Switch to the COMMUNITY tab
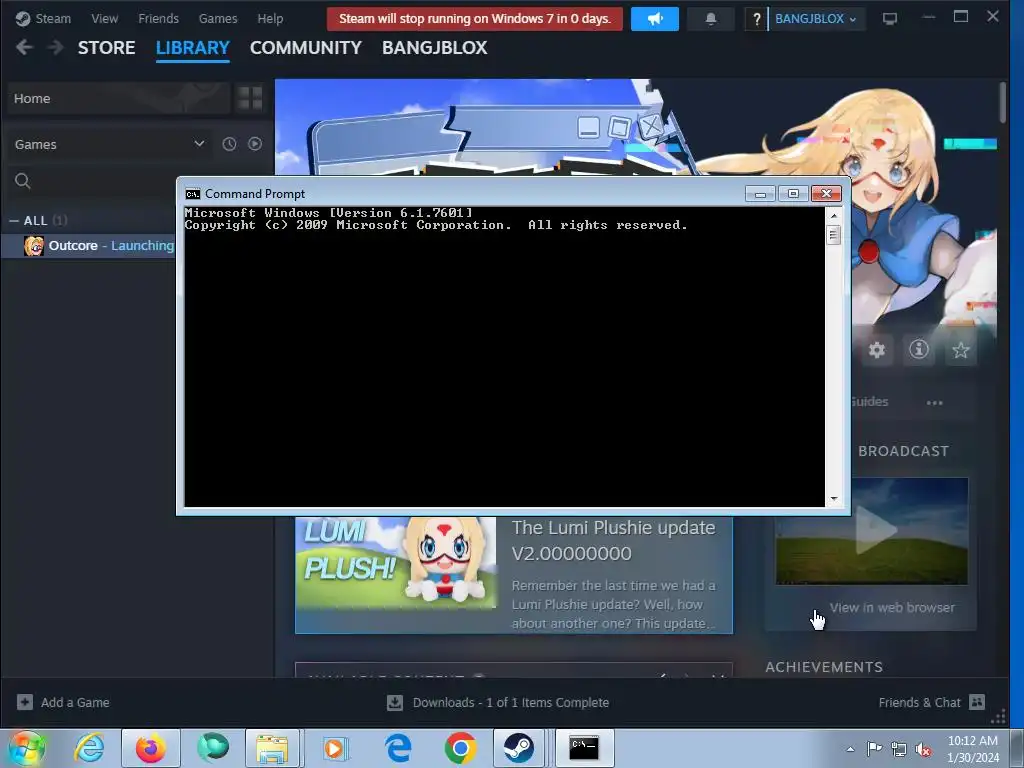The height and width of the screenshot is (768, 1024). pos(306,48)
